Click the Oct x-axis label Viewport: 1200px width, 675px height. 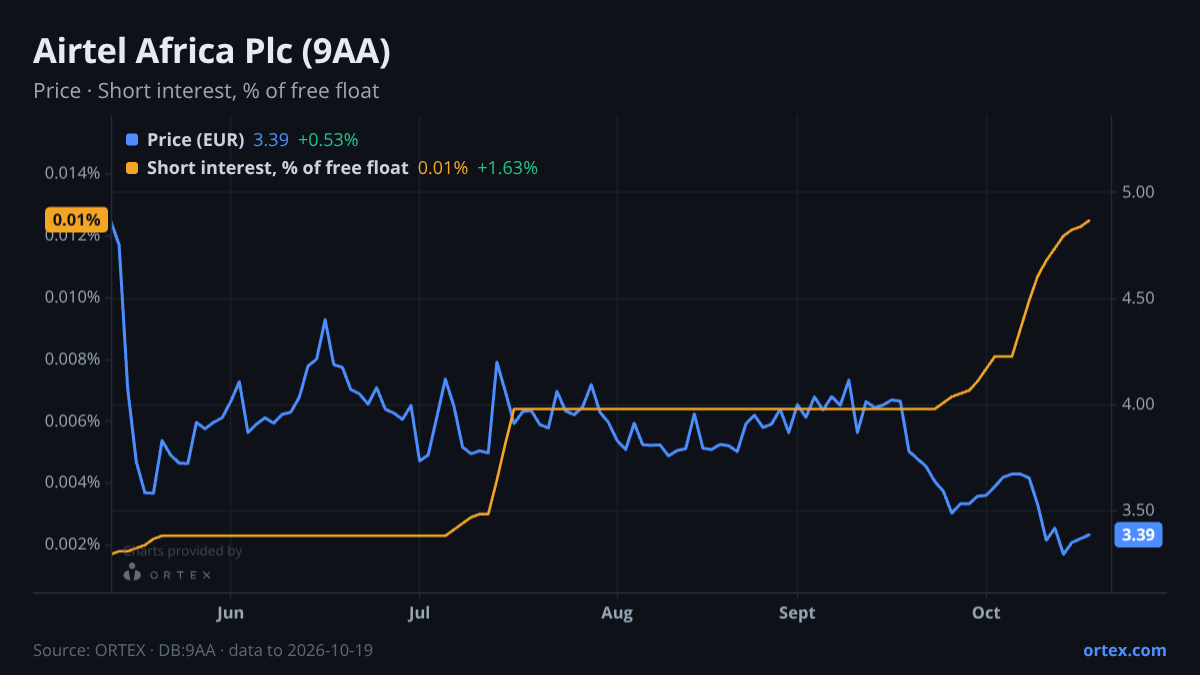pos(986,613)
